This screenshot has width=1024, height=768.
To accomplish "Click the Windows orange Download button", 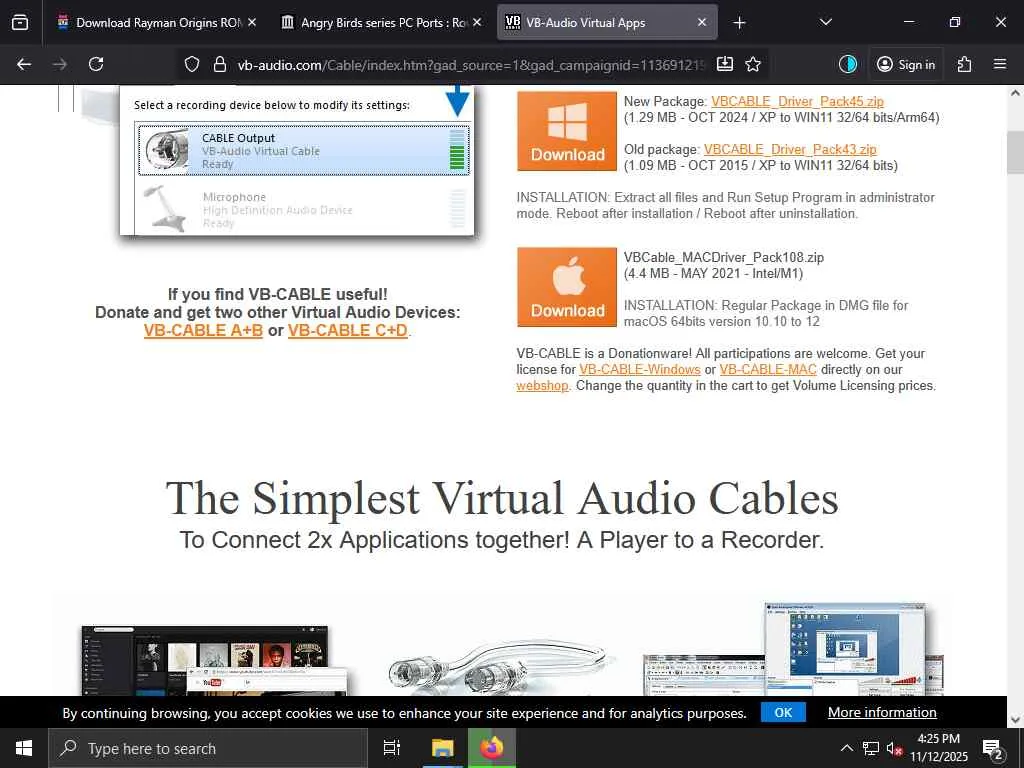I will (x=567, y=131).
